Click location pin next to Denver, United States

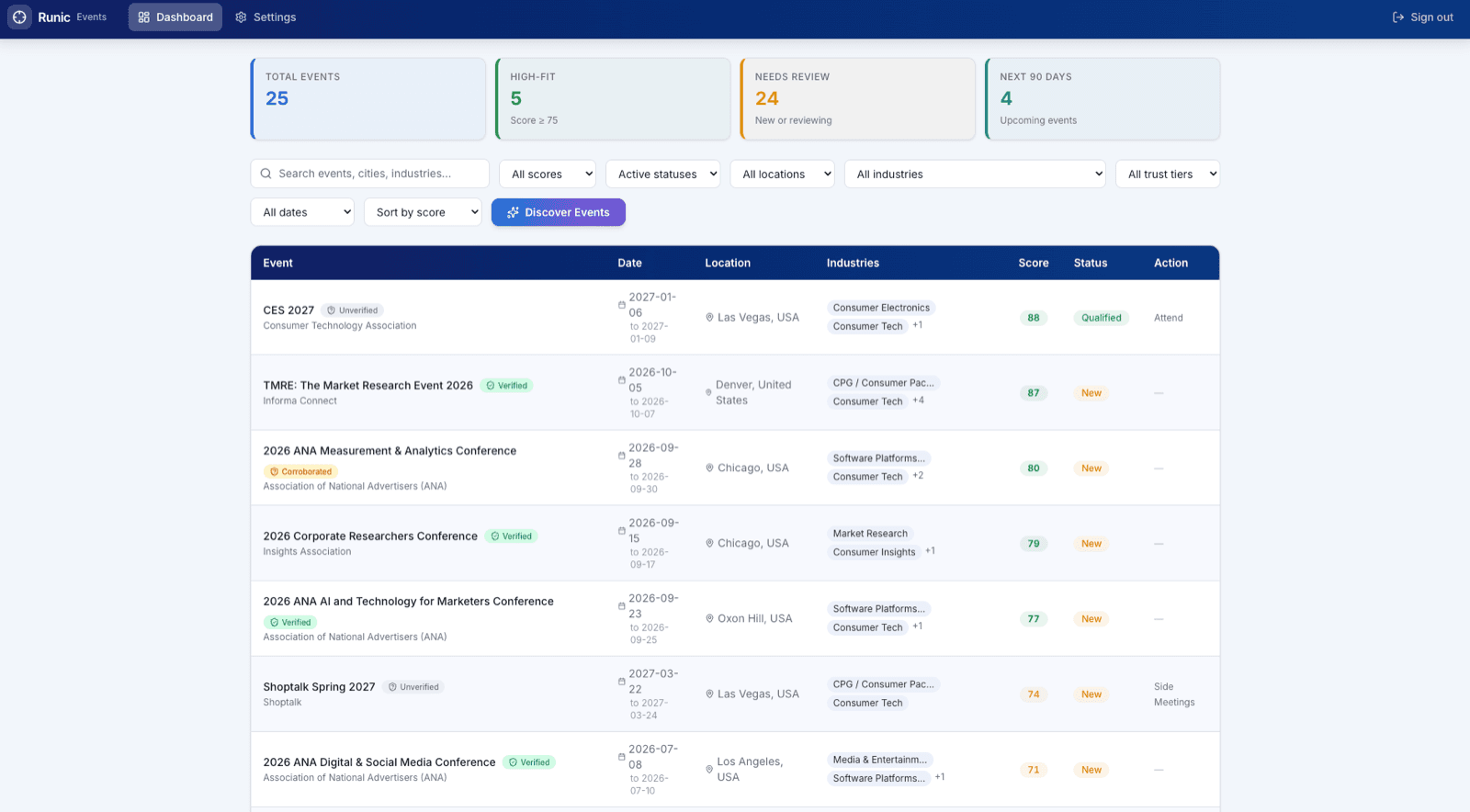(708, 392)
